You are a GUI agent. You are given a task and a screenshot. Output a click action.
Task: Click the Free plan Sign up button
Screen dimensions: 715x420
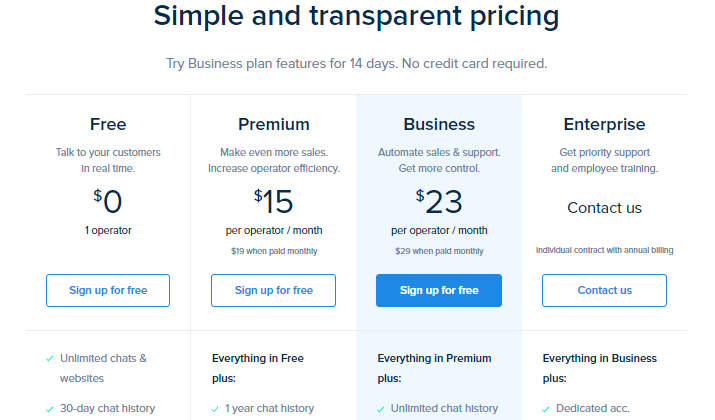coord(108,290)
